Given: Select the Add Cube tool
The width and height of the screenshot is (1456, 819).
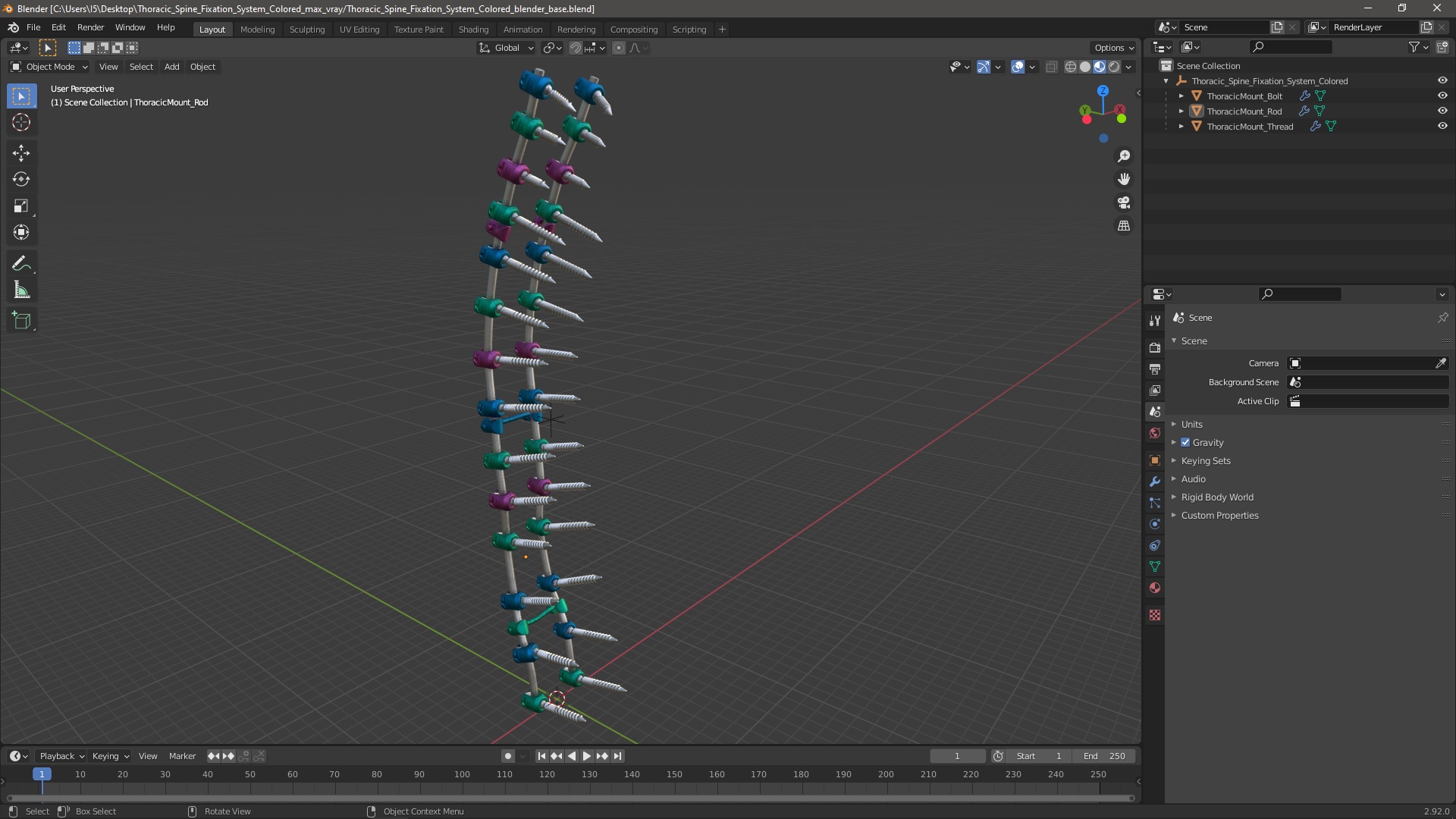Looking at the screenshot, I should (x=21, y=321).
